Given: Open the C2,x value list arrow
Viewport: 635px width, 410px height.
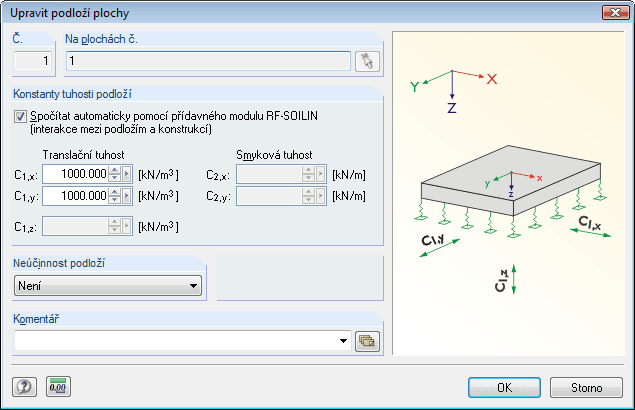Looking at the screenshot, I should coord(320,174).
